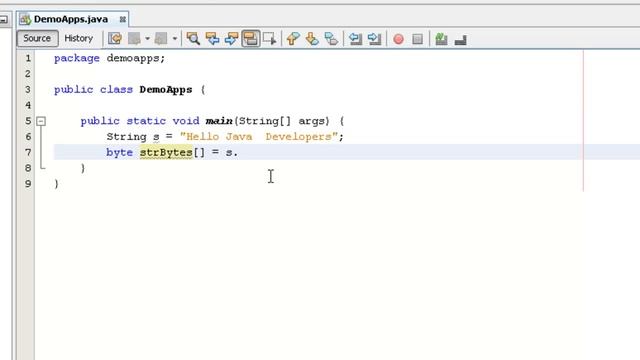Click the Find Previous Occurrence icon
640x360 pixels.
[212, 39]
